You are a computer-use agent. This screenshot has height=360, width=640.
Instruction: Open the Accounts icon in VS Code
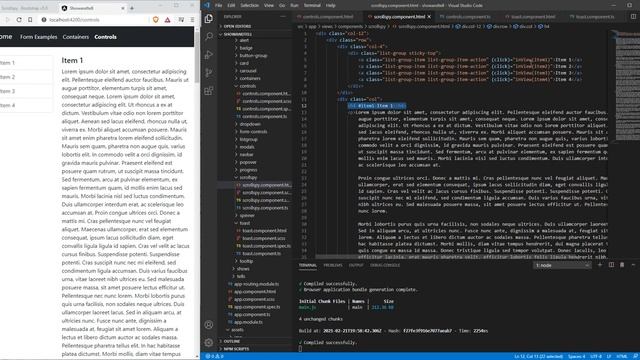(x=209, y=325)
